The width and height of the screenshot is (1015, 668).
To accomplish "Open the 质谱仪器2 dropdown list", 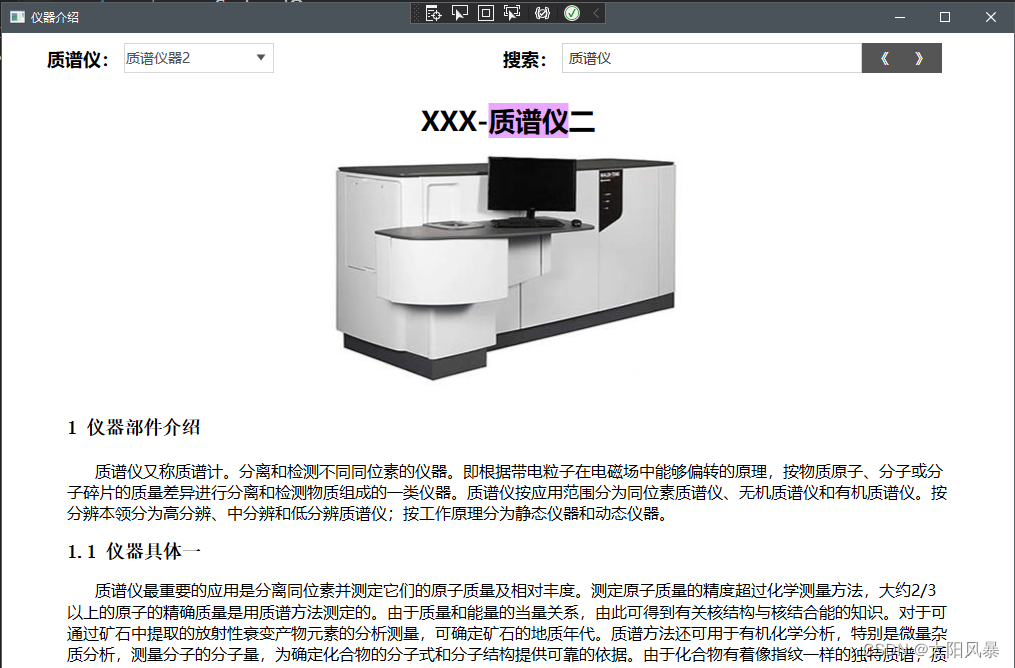I will (x=199, y=58).
